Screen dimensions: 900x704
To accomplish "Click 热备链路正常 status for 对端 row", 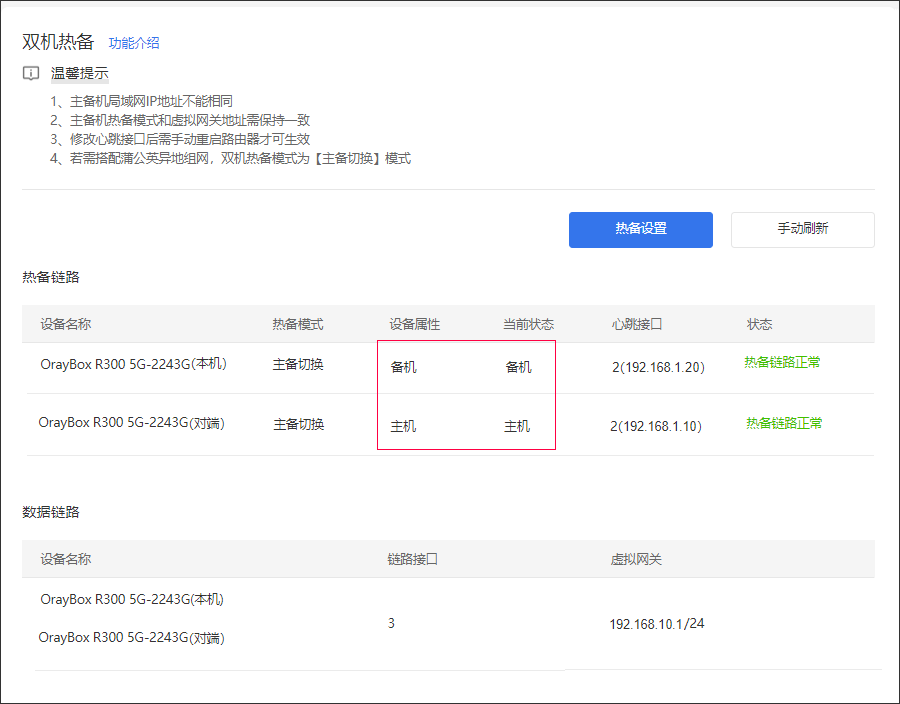I will [x=784, y=423].
